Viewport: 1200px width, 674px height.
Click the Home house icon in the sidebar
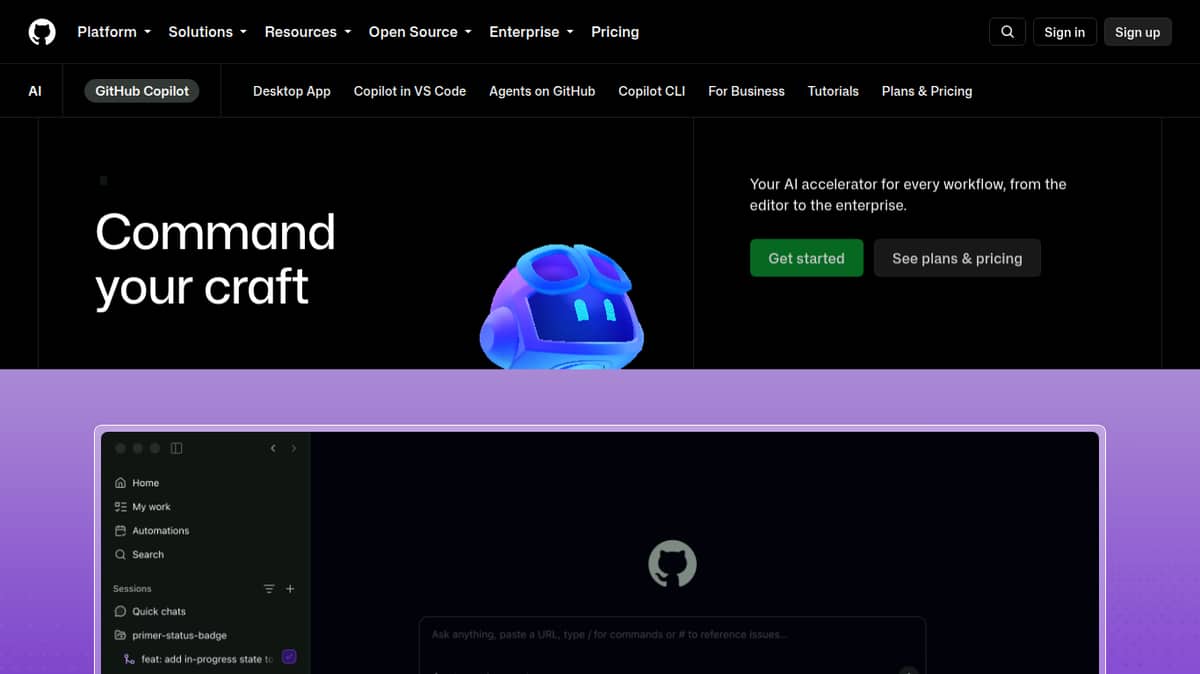click(x=121, y=483)
